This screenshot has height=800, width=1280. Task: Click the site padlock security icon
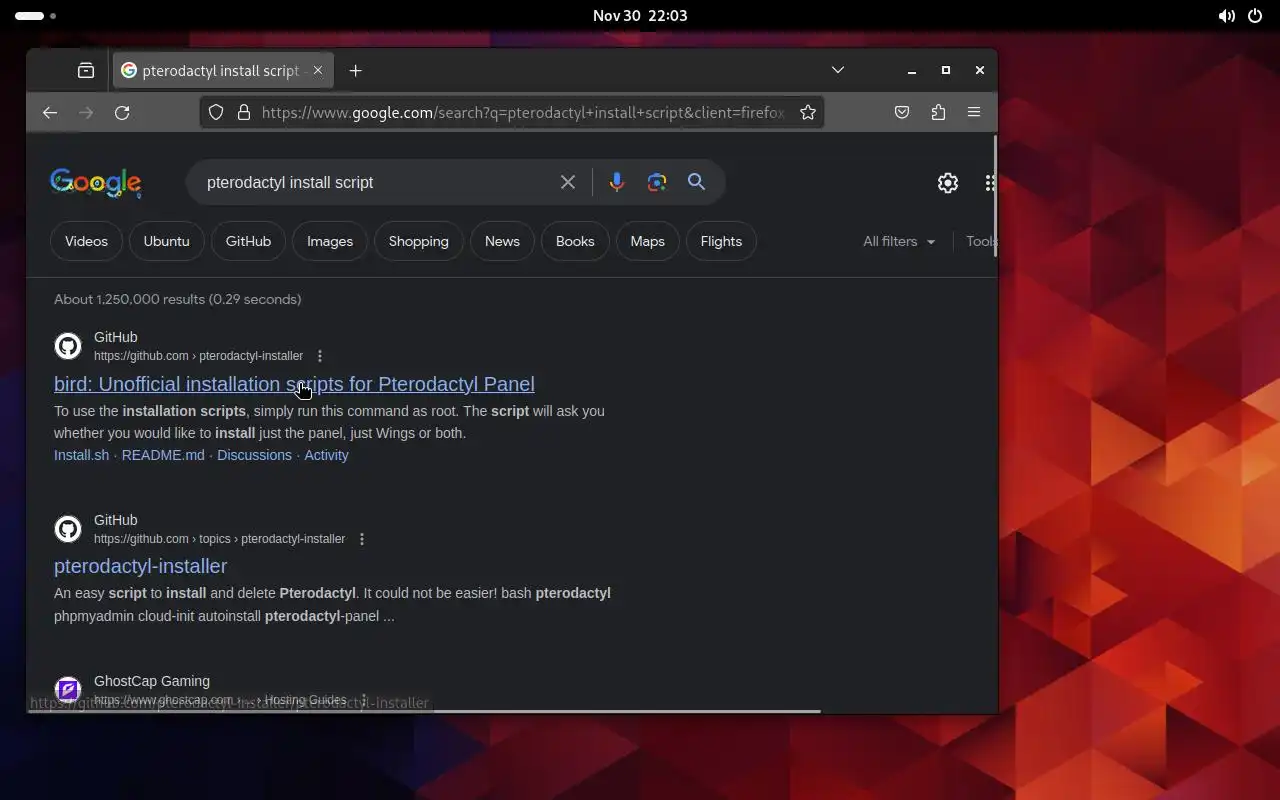point(243,112)
